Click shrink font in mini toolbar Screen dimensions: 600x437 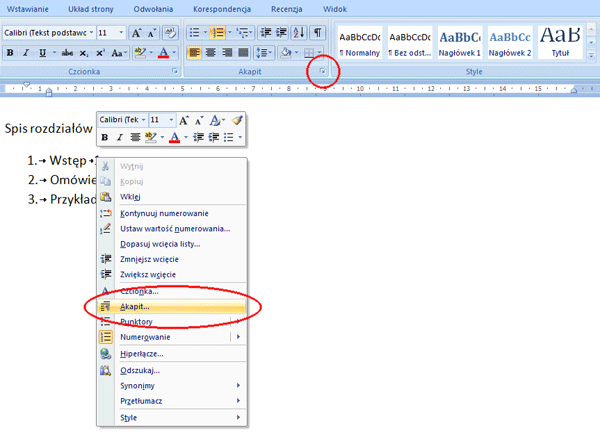click(199, 121)
